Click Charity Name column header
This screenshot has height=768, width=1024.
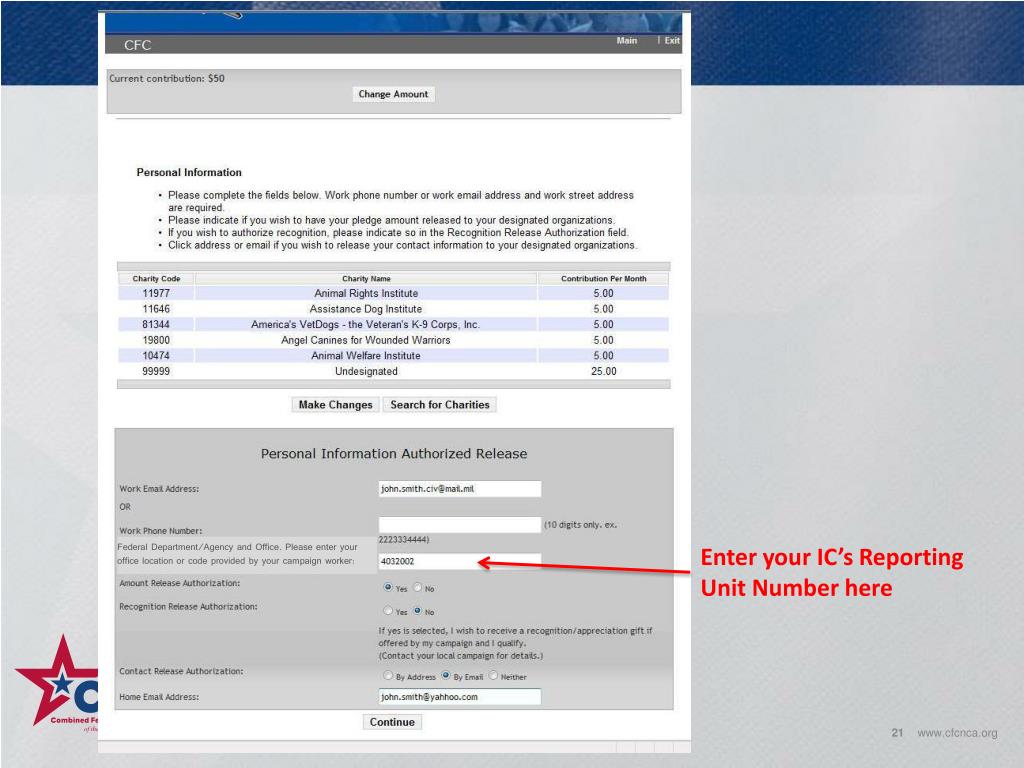point(366,278)
